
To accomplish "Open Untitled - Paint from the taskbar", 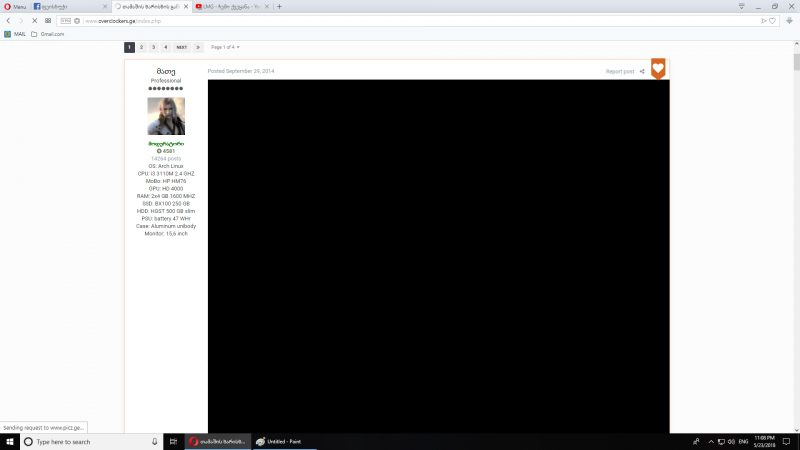I will click(283, 441).
